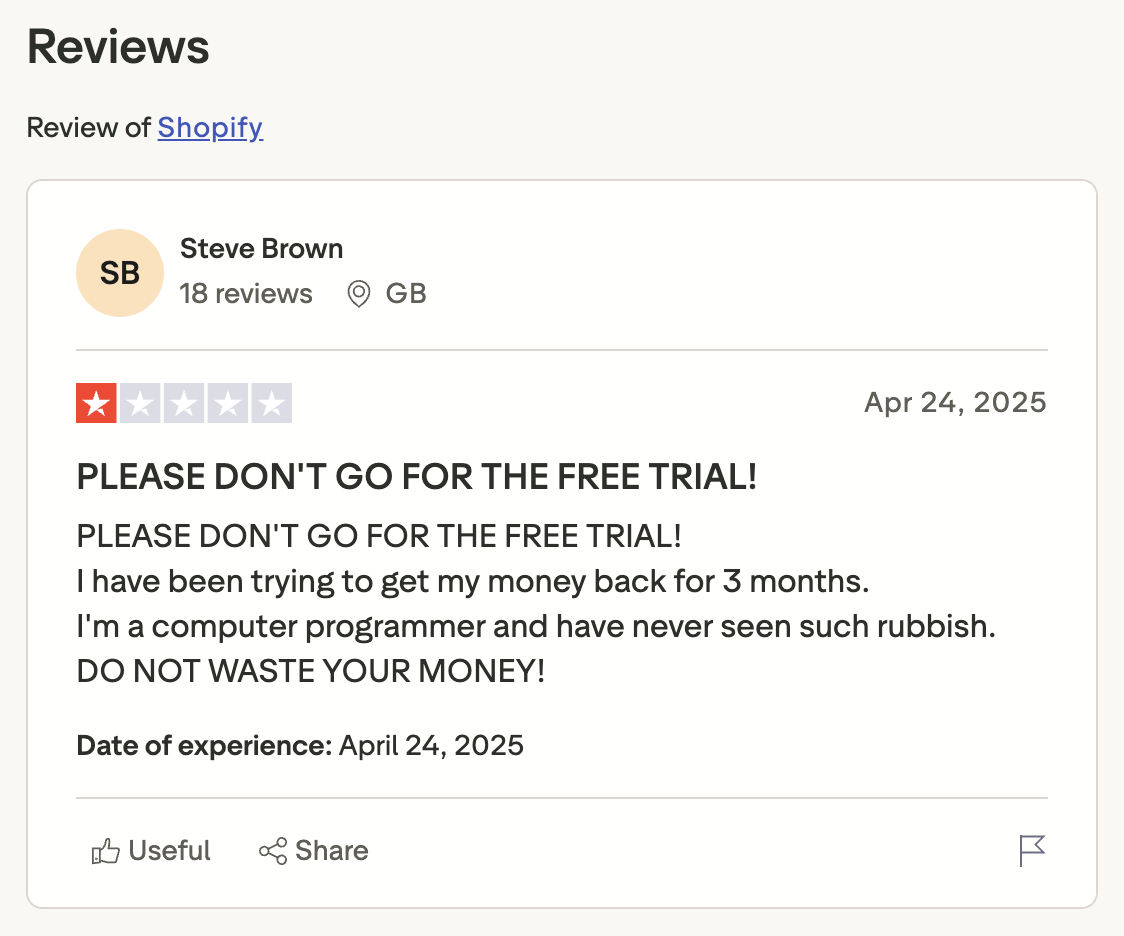This screenshot has width=1124, height=936.
Task: Share this review
Action: coord(313,851)
